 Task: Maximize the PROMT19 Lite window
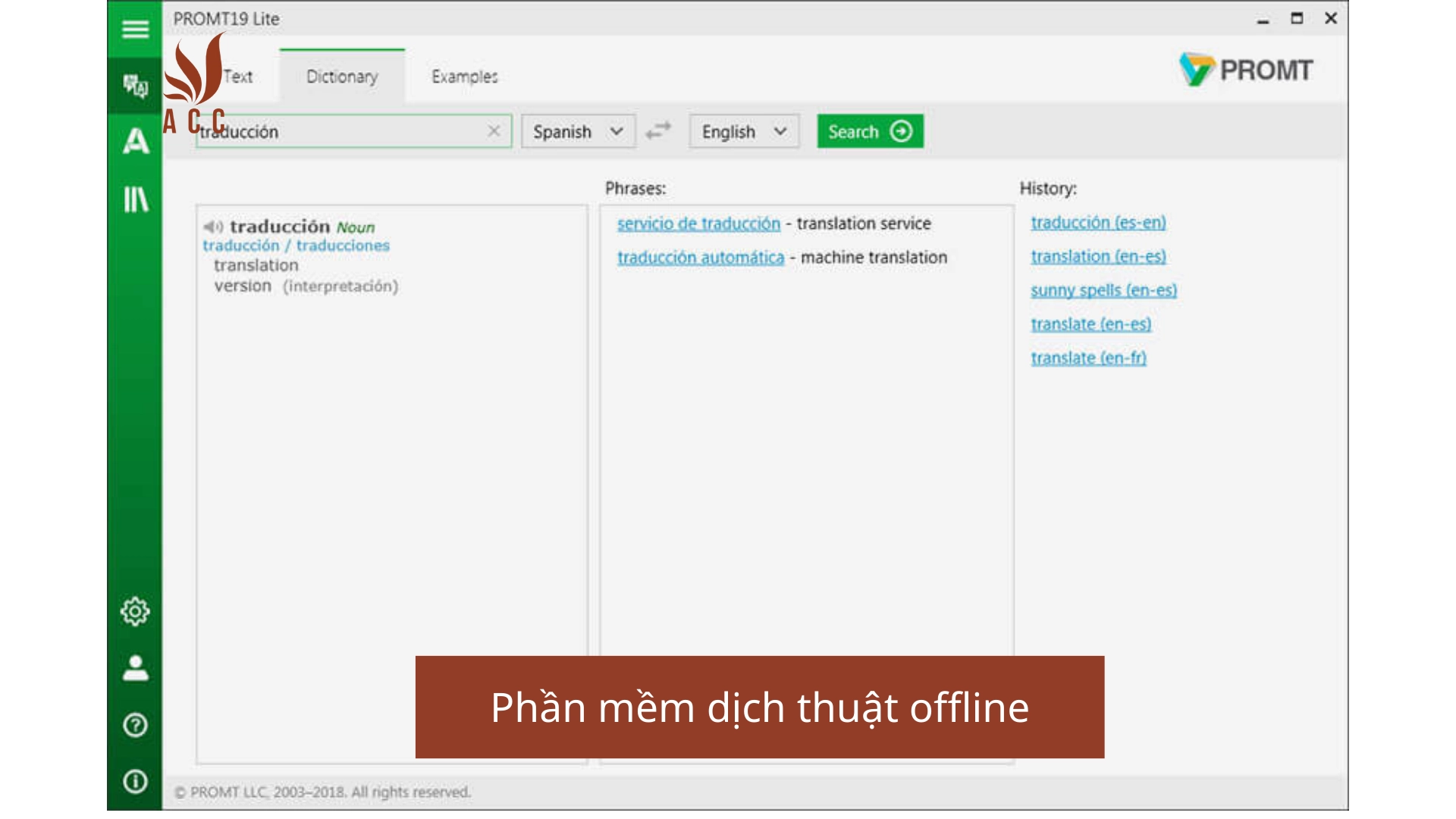1297,18
